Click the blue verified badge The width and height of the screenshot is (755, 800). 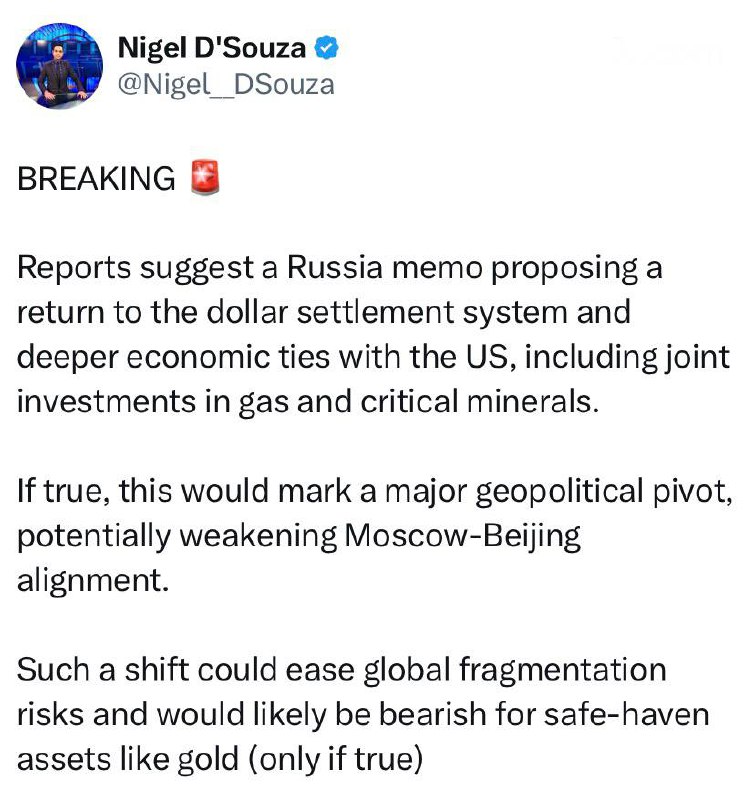click(x=326, y=46)
